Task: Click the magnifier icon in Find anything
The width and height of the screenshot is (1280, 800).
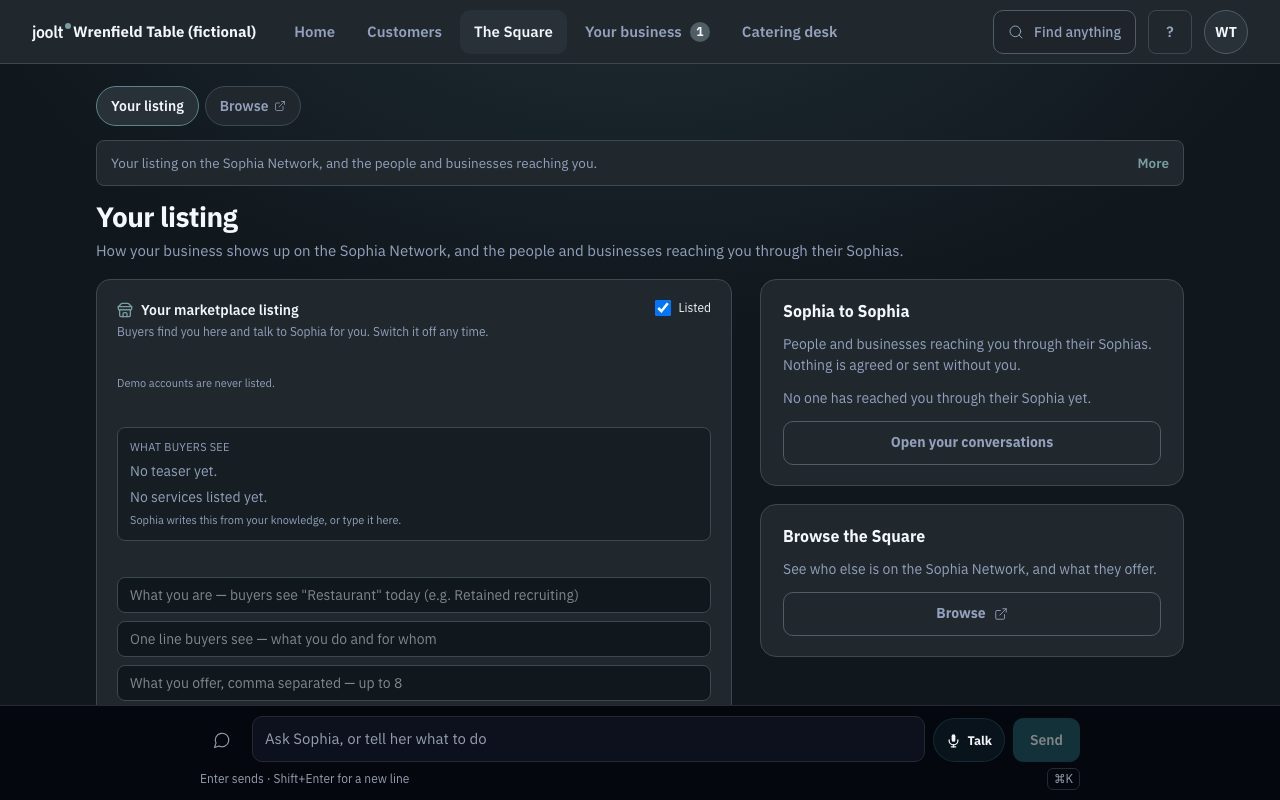Action: pyautogui.click(x=1016, y=32)
